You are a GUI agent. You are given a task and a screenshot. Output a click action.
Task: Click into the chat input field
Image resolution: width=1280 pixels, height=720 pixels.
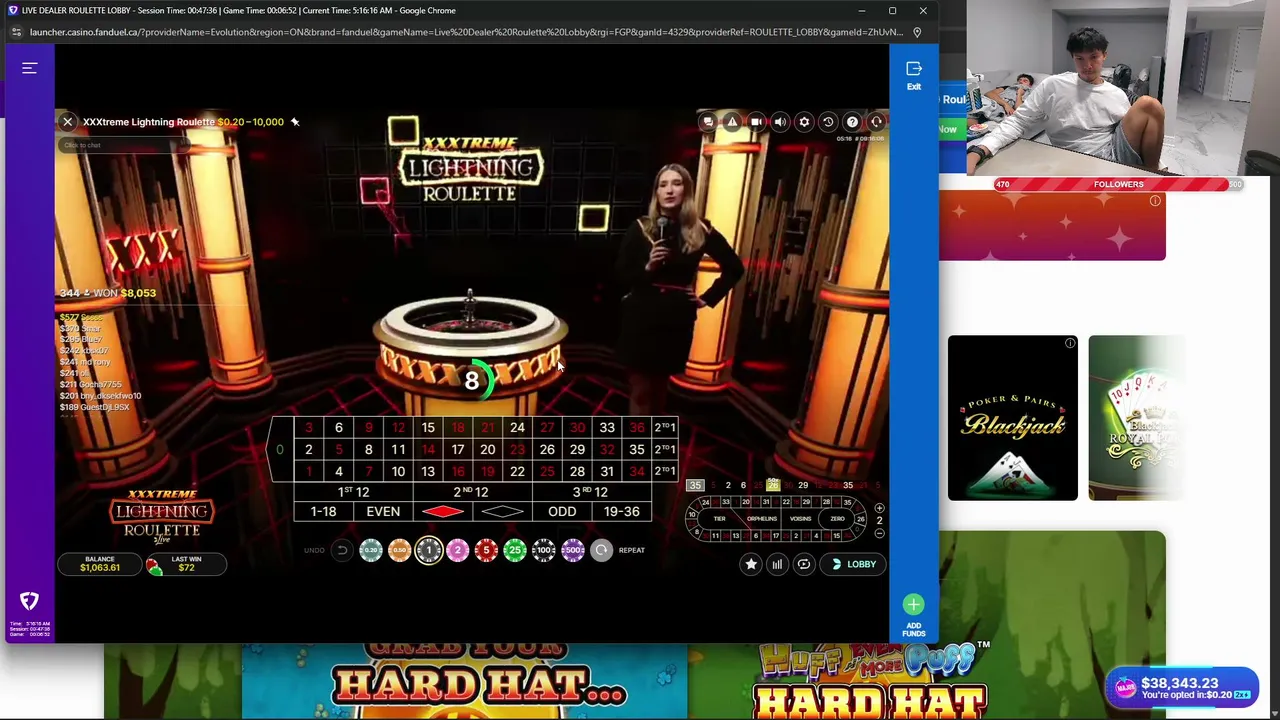[123, 145]
